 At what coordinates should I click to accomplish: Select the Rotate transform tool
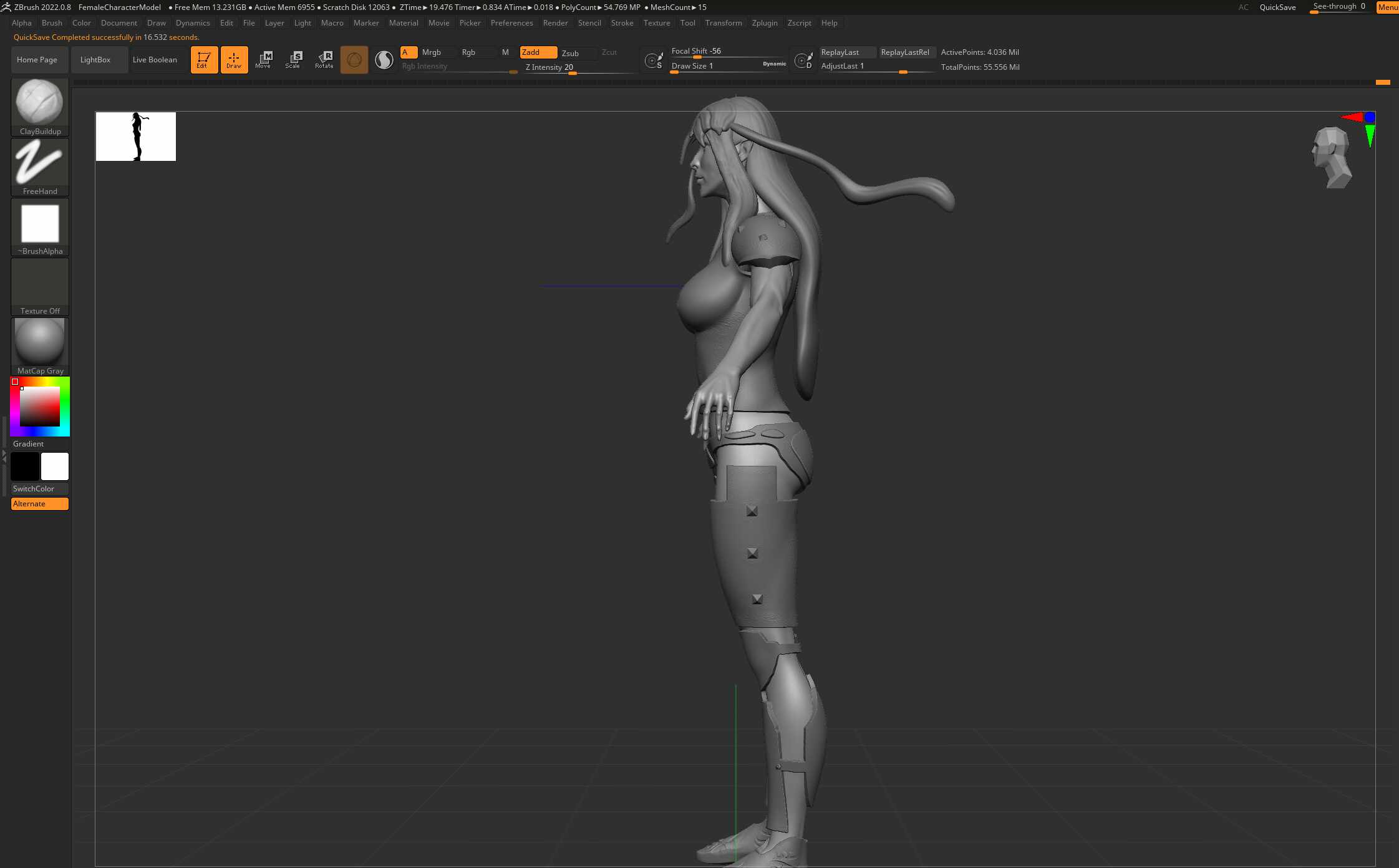[324, 60]
